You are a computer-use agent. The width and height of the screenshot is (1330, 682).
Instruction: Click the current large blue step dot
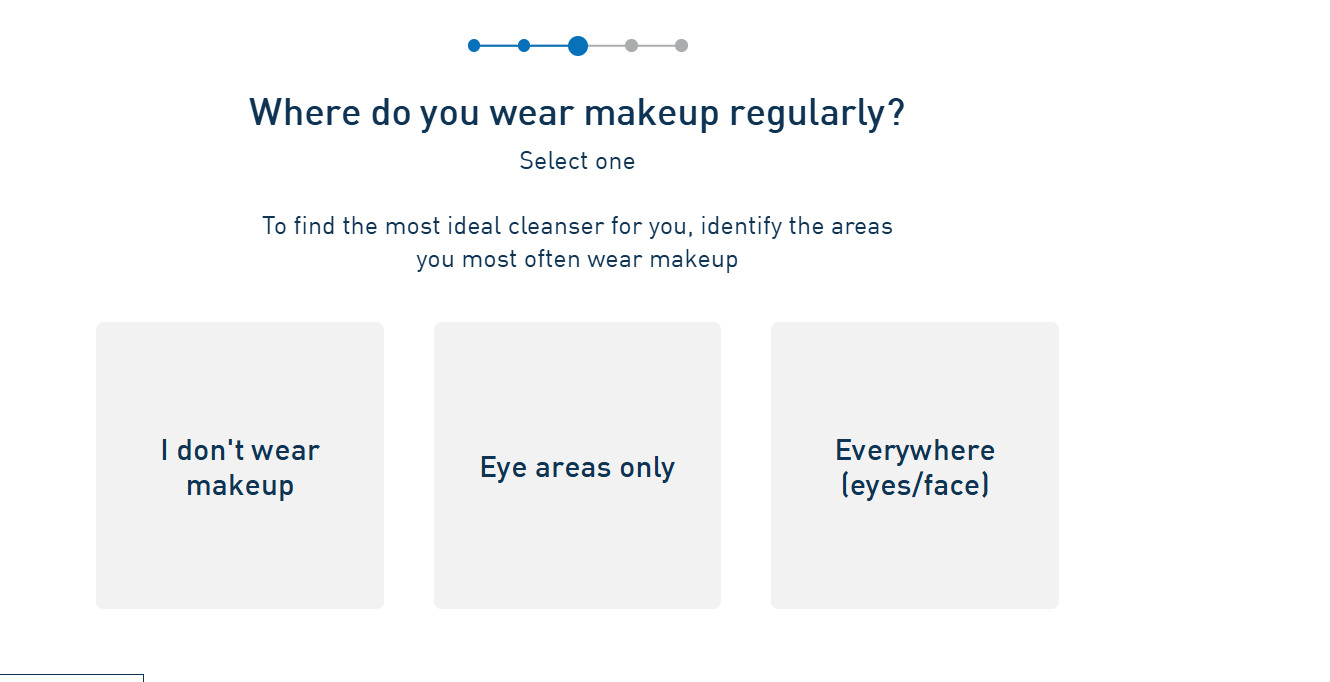click(x=578, y=45)
